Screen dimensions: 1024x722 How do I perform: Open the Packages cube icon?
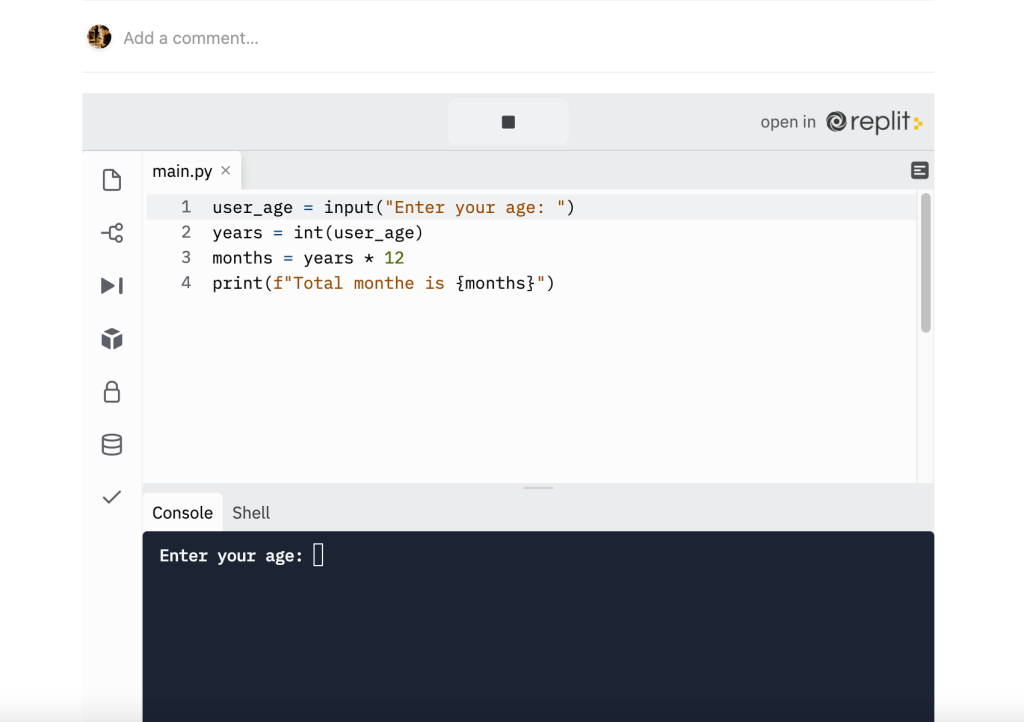tap(112, 339)
